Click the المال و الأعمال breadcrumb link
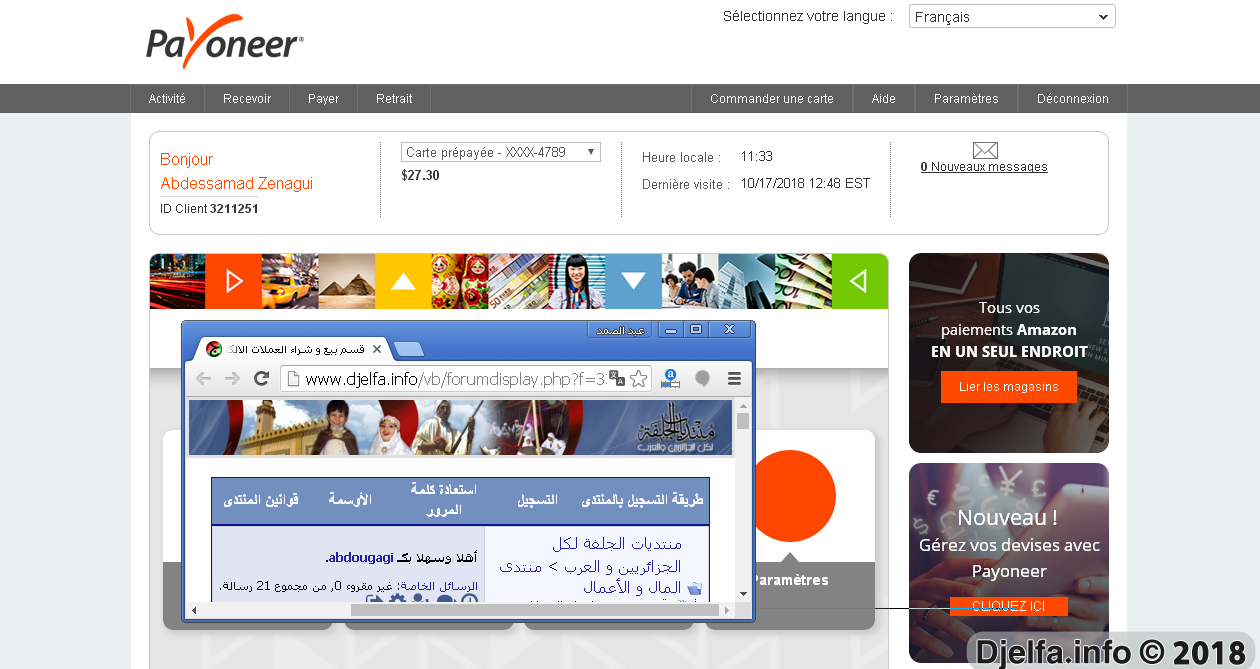The height and width of the screenshot is (669, 1260). [x=632, y=588]
